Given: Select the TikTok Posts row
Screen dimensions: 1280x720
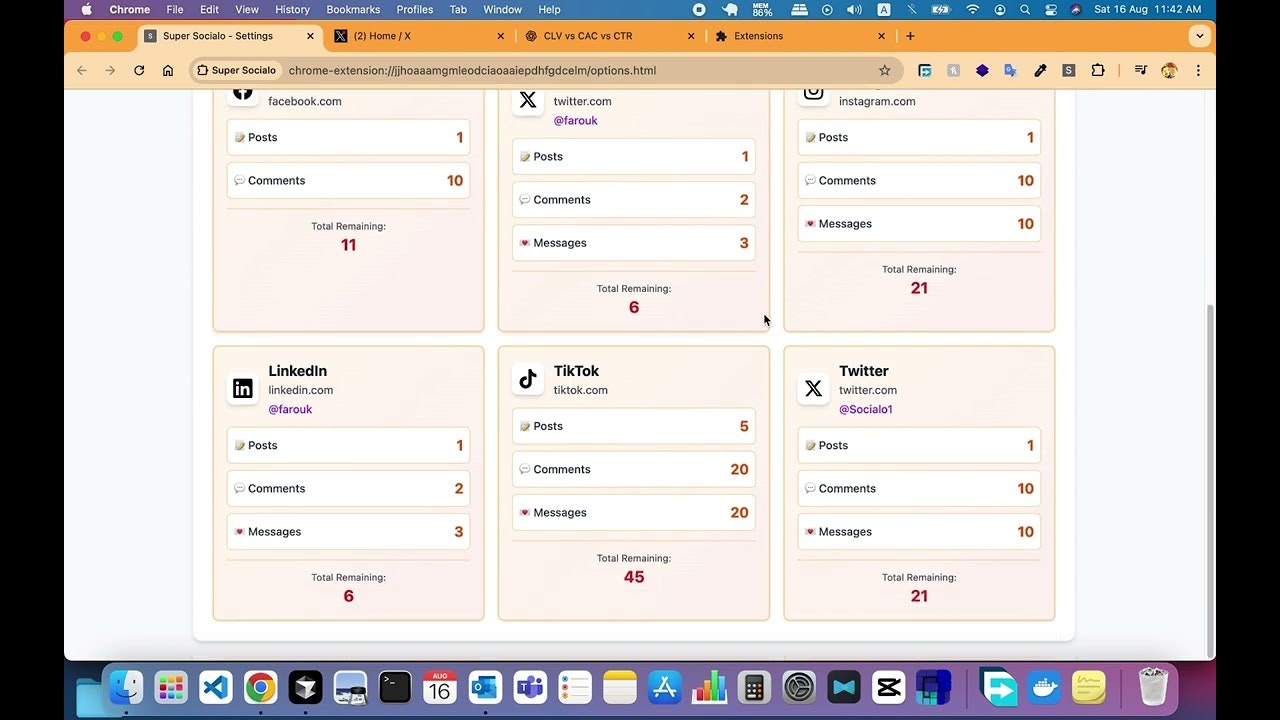Looking at the screenshot, I should coord(634,426).
